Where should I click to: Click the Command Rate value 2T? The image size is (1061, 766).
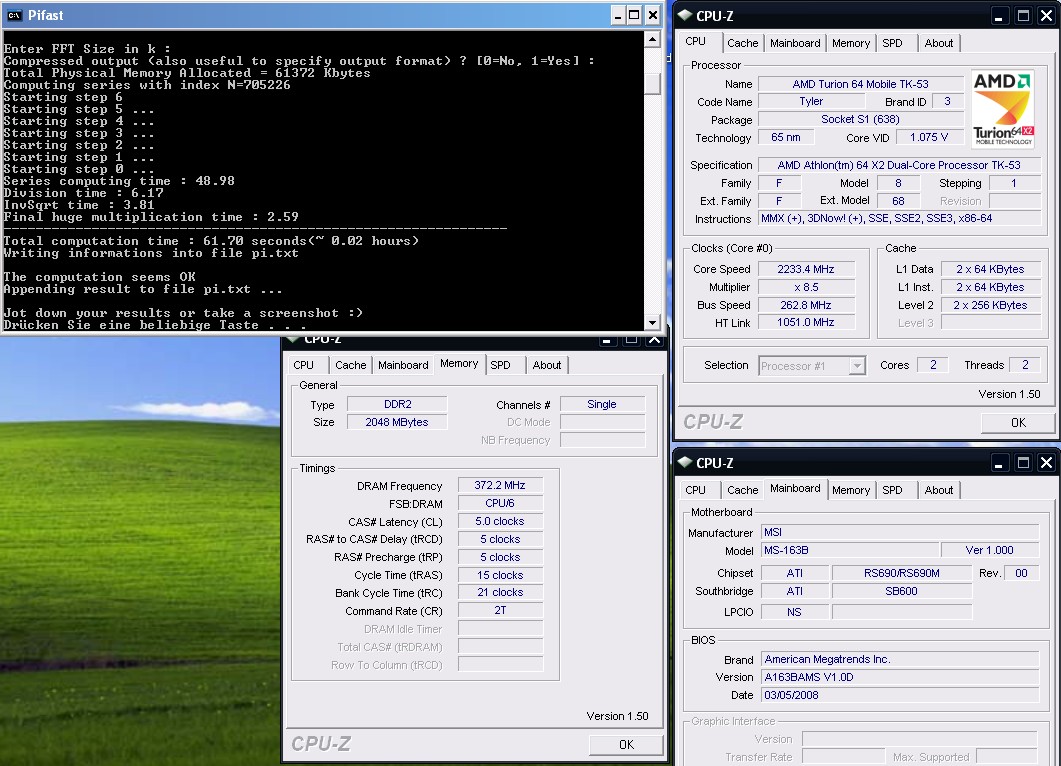pyautogui.click(x=500, y=610)
